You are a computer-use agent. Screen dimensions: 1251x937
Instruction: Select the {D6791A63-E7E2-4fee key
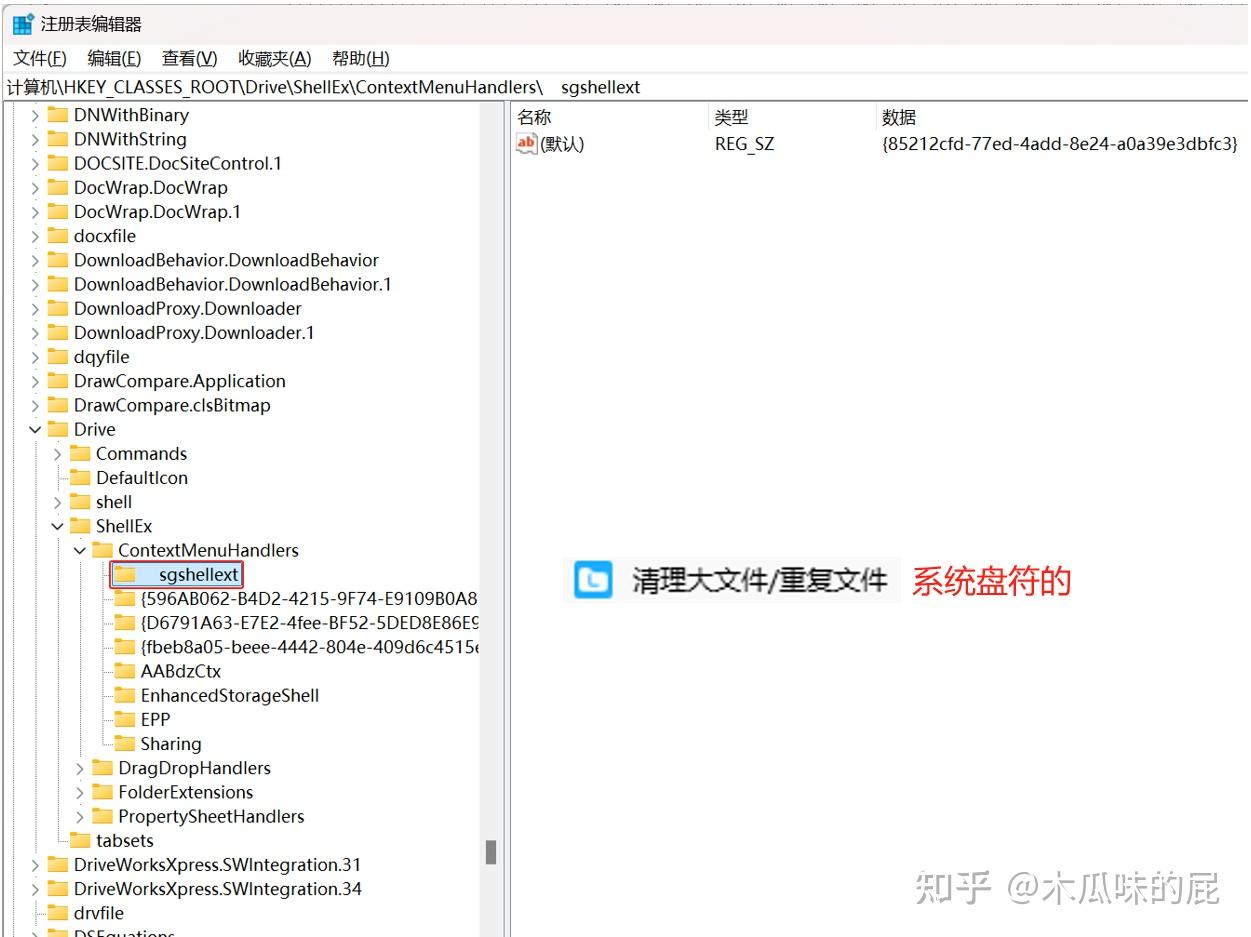coord(309,623)
